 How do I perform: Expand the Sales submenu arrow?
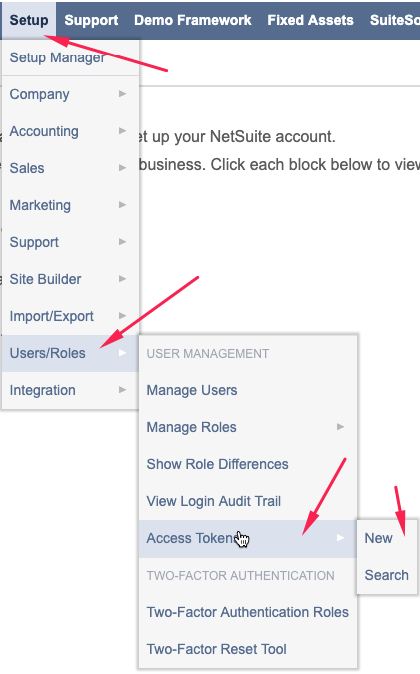(123, 168)
